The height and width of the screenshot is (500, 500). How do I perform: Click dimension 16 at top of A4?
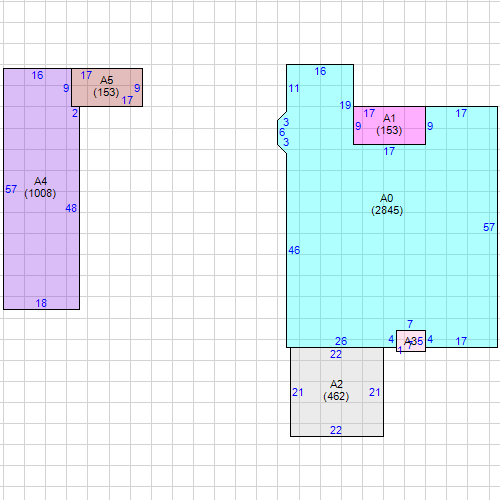coord(37,75)
